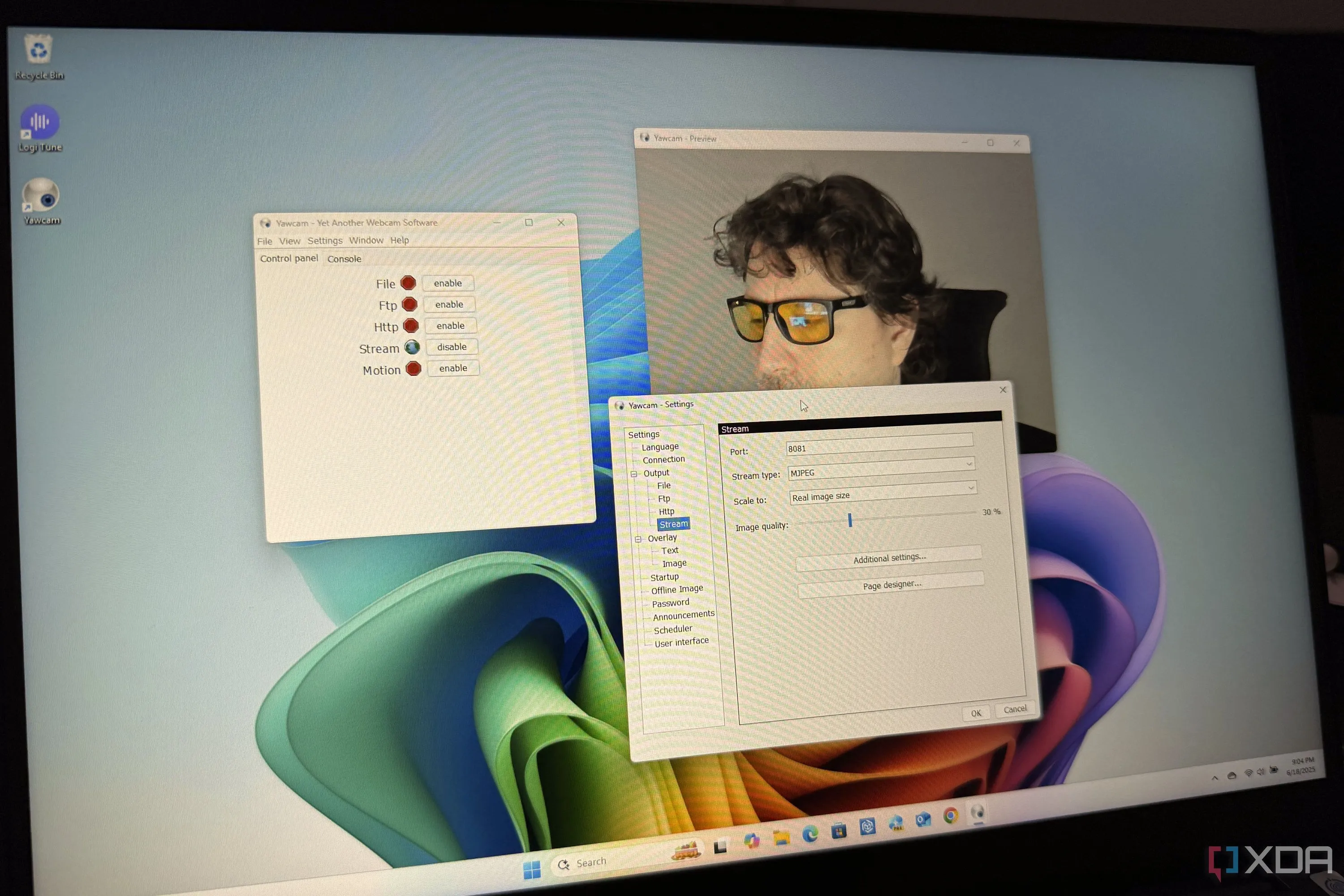Click the Additional settings button
Image resolution: width=1344 pixels, height=896 pixels.
pyautogui.click(x=889, y=558)
